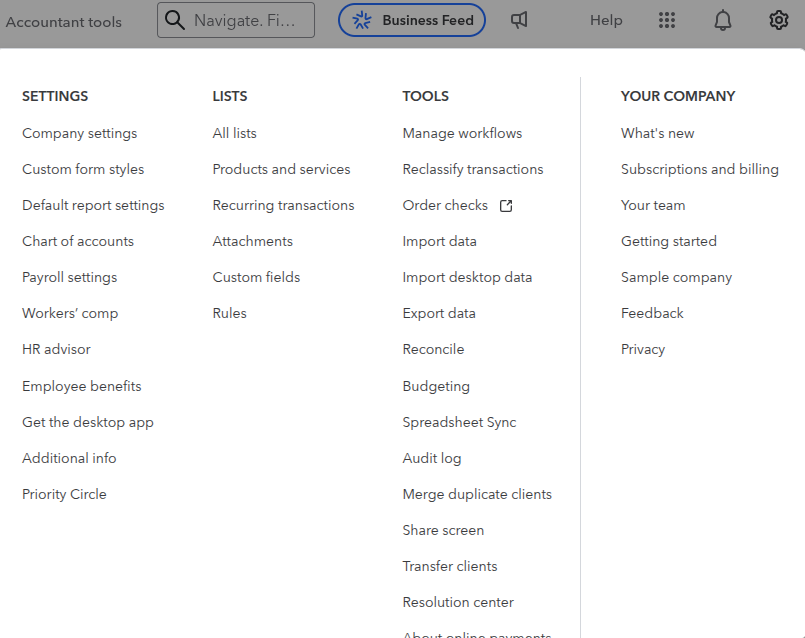The width and height of the screenshot is (805, 638).
Task: Open Manage workflows
Action: [x=462, y=133]
